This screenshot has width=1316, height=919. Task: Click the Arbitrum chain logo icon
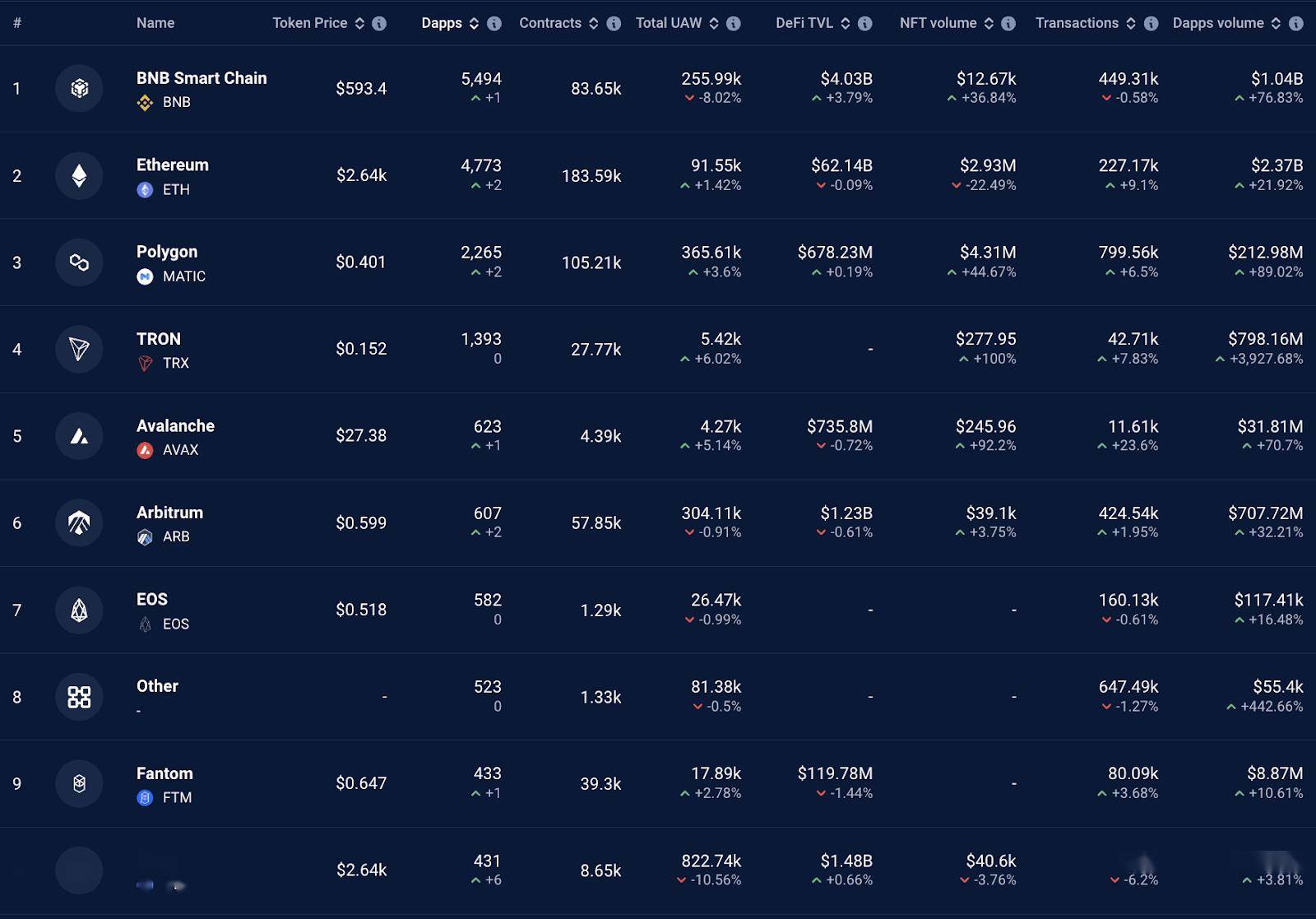pyautogui.click(x=79, y=522)
